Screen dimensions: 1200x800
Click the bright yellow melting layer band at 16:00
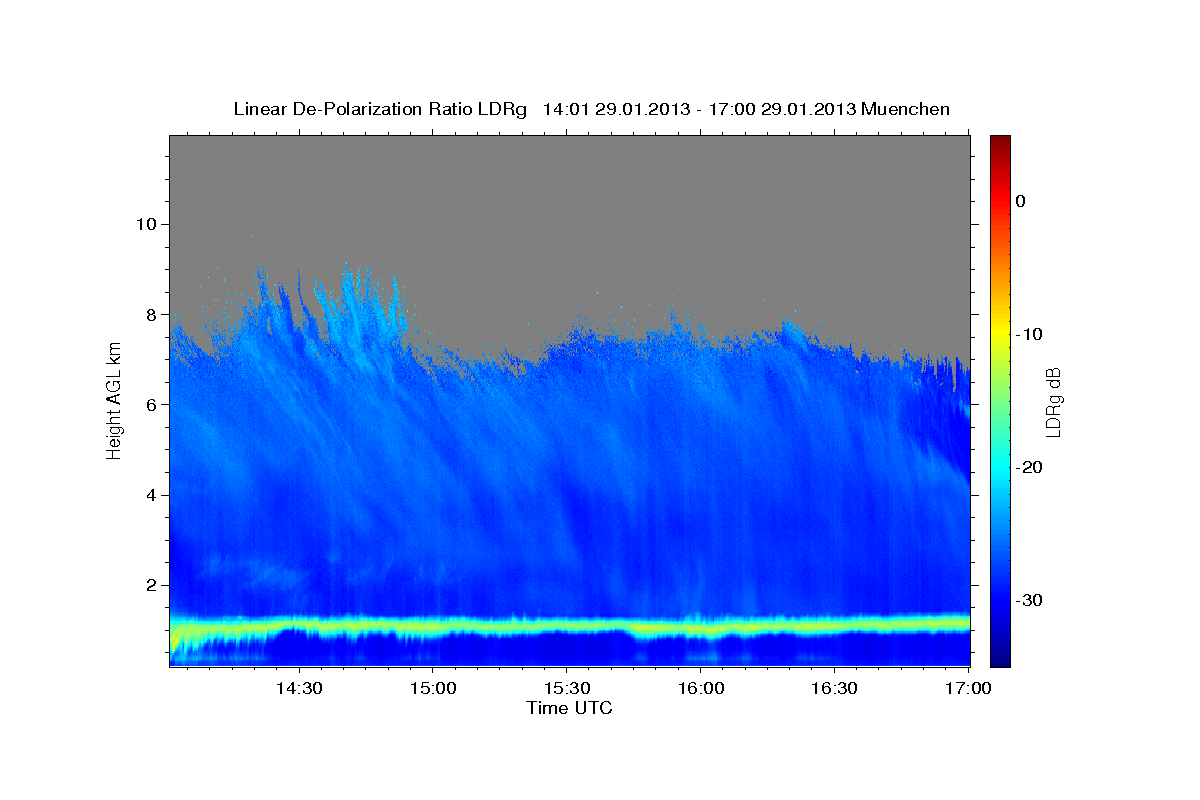click(x=700, y=628)
